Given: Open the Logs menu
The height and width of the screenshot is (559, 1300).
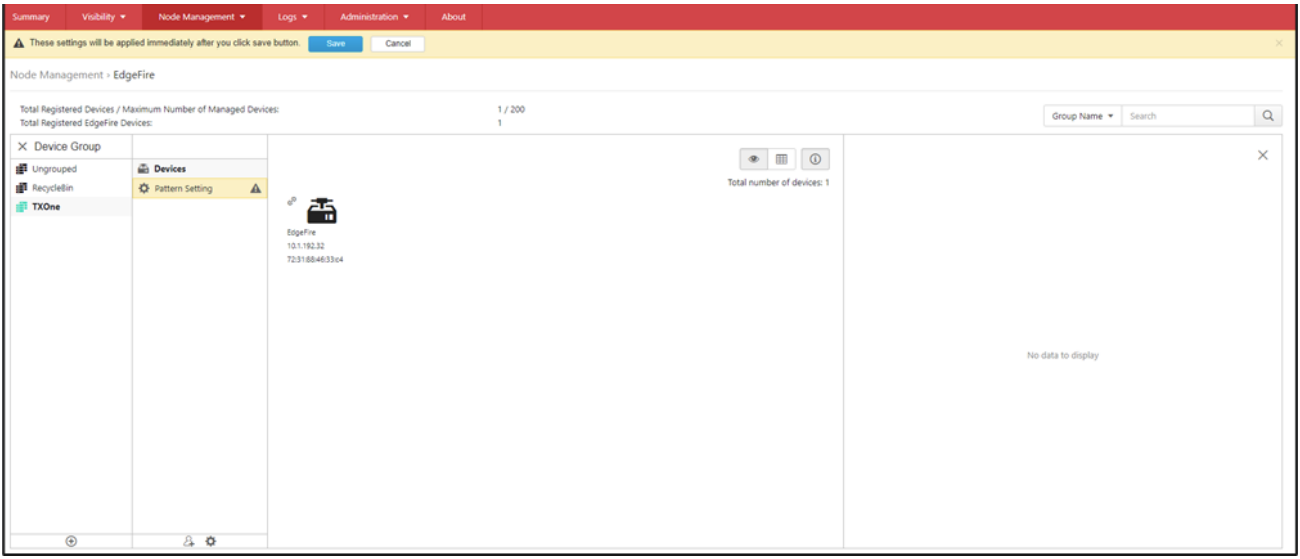Looking at the screenshot, I should point(293,17).
